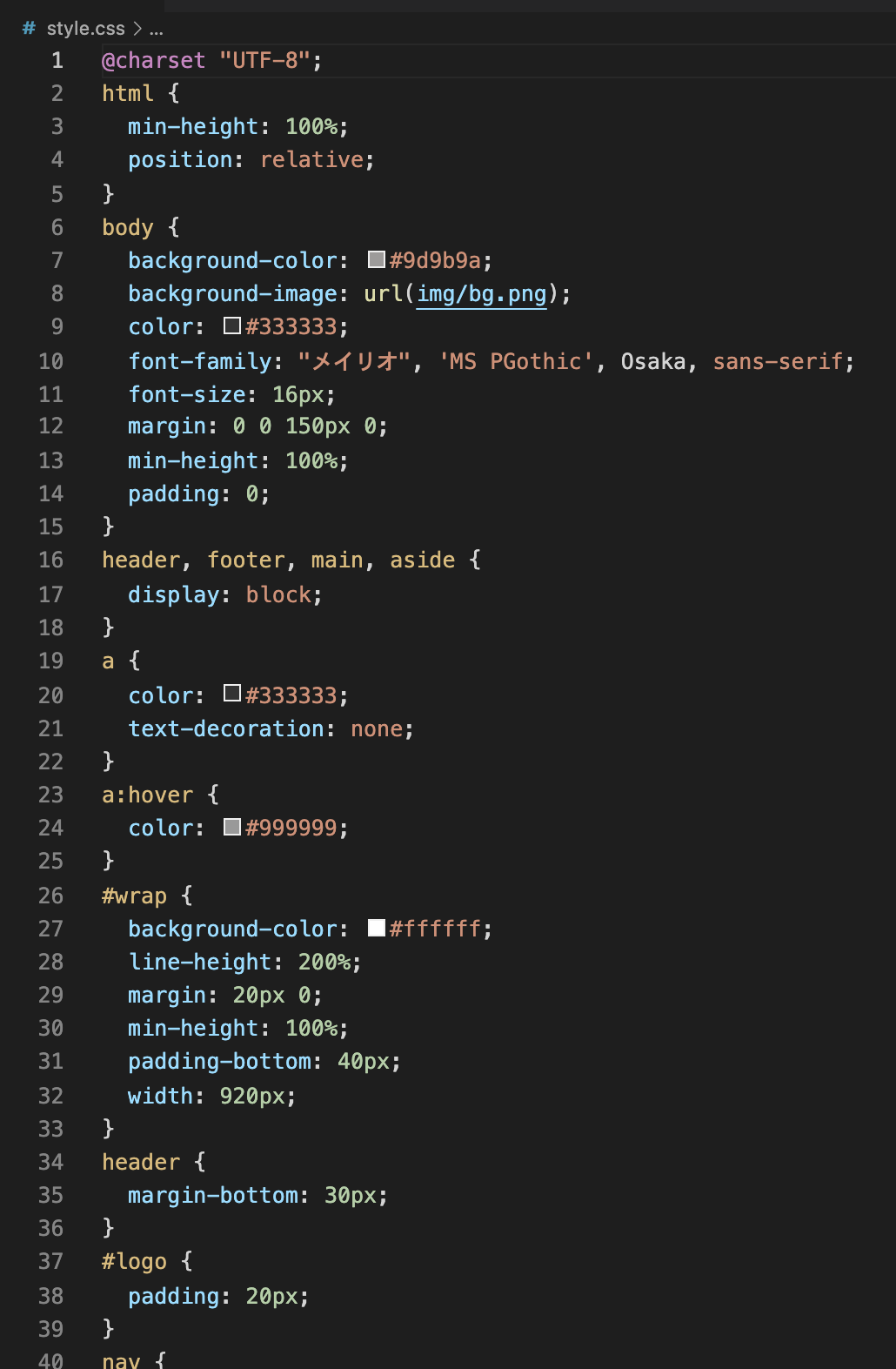The width and height of the screenshot is (896, 1369).
Task: Open color picker for #9d9b9a swatch
Action: (377, 259)
